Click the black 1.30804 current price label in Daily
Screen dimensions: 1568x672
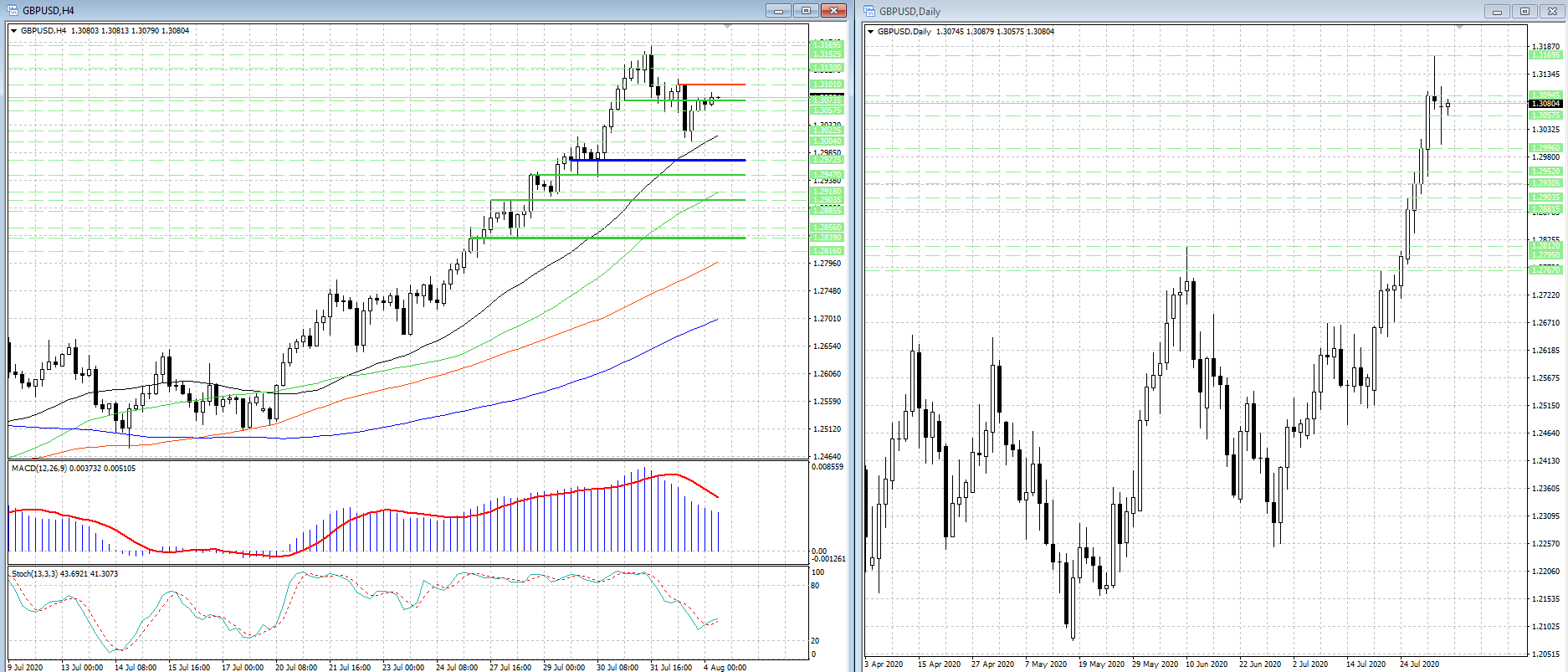point(1545,104)
